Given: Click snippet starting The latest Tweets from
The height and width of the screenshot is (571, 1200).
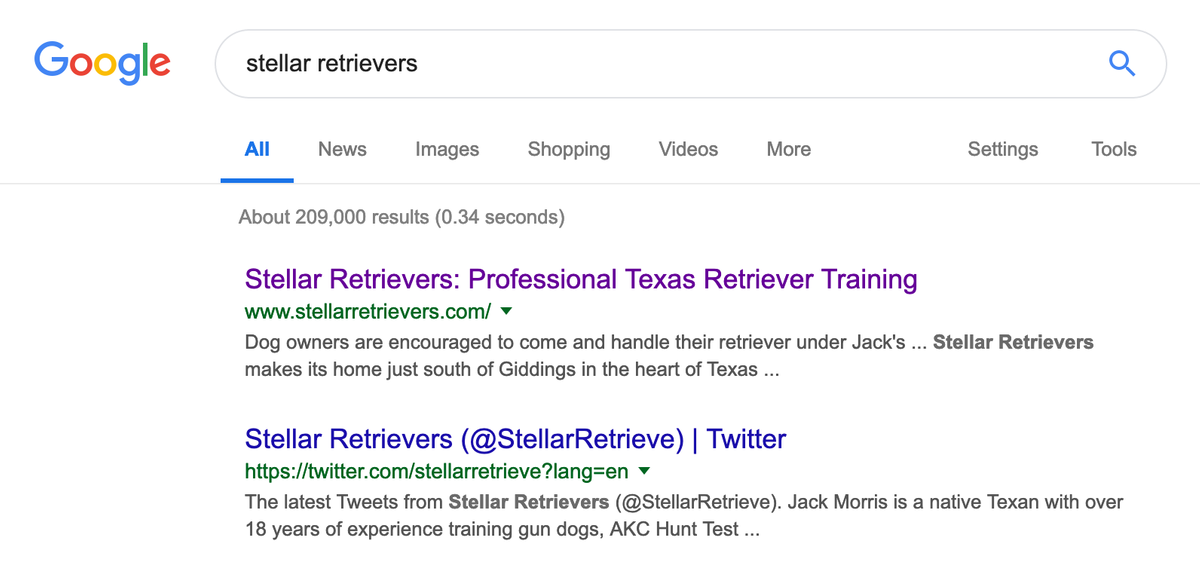Looking at the screenshot, I should pos(684,515).
